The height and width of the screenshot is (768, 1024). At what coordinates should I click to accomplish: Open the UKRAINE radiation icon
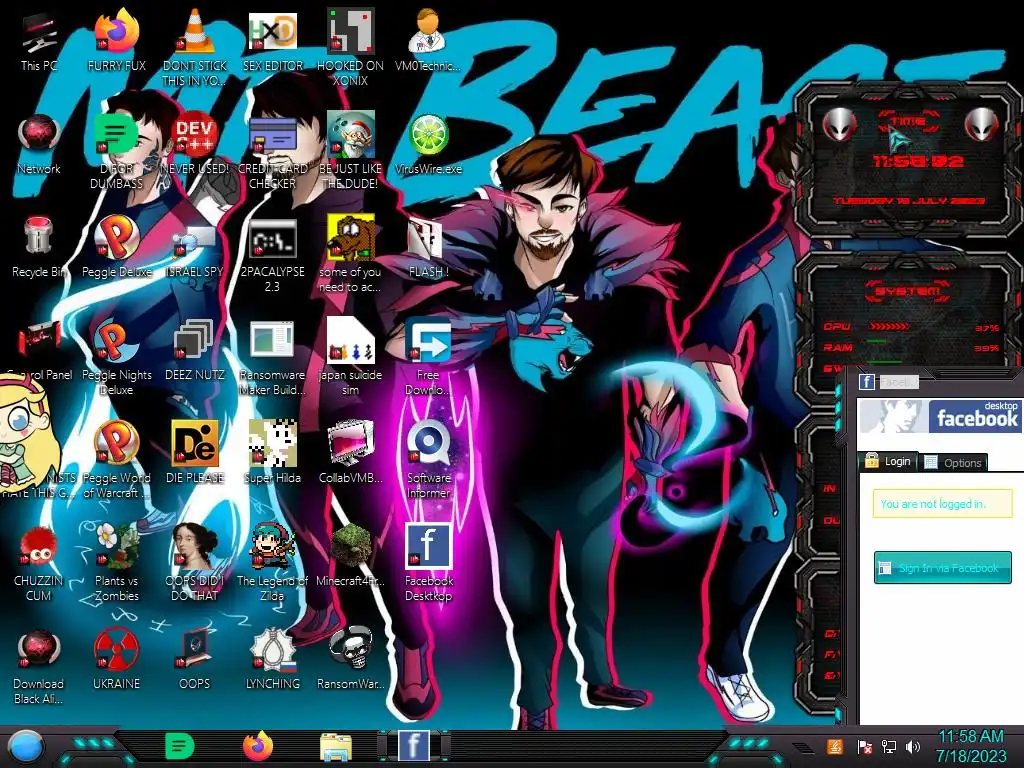pyautogui.click(x=116, y=660)
